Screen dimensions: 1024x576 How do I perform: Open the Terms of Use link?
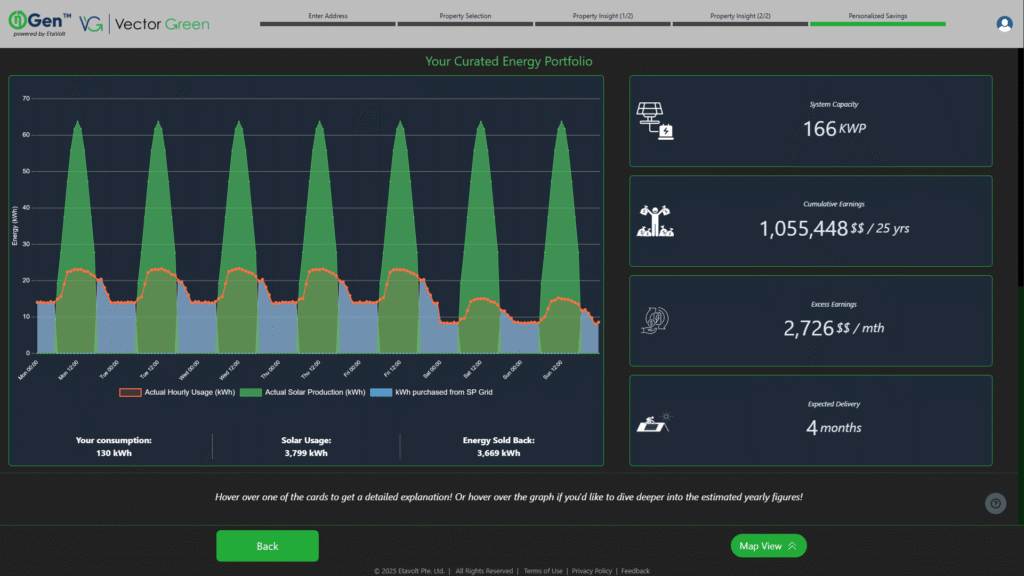[x=543, y=571]
